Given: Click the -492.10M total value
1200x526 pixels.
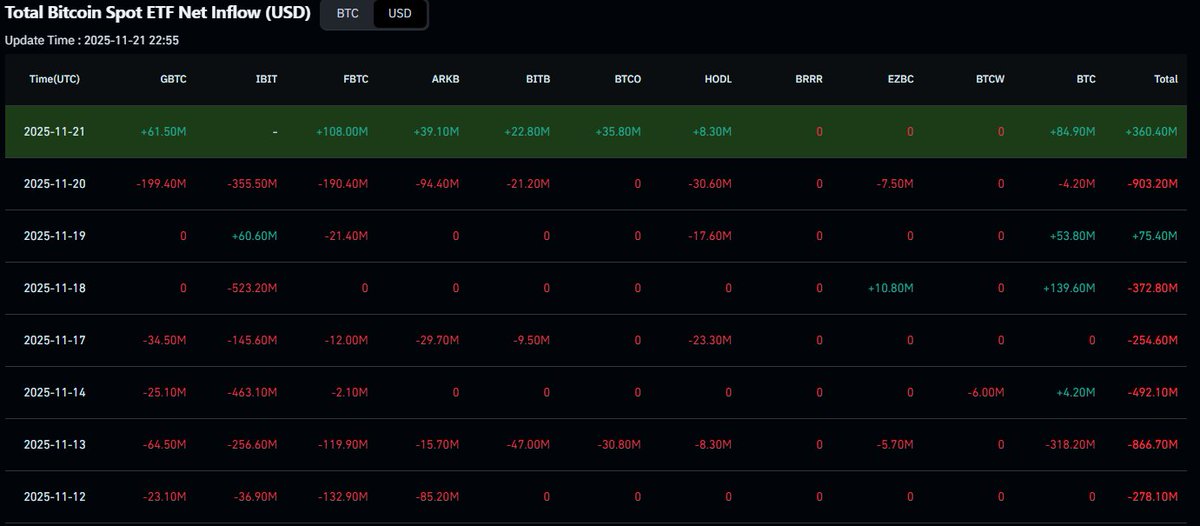Looking at the screenshot, I should (1152, 392).
